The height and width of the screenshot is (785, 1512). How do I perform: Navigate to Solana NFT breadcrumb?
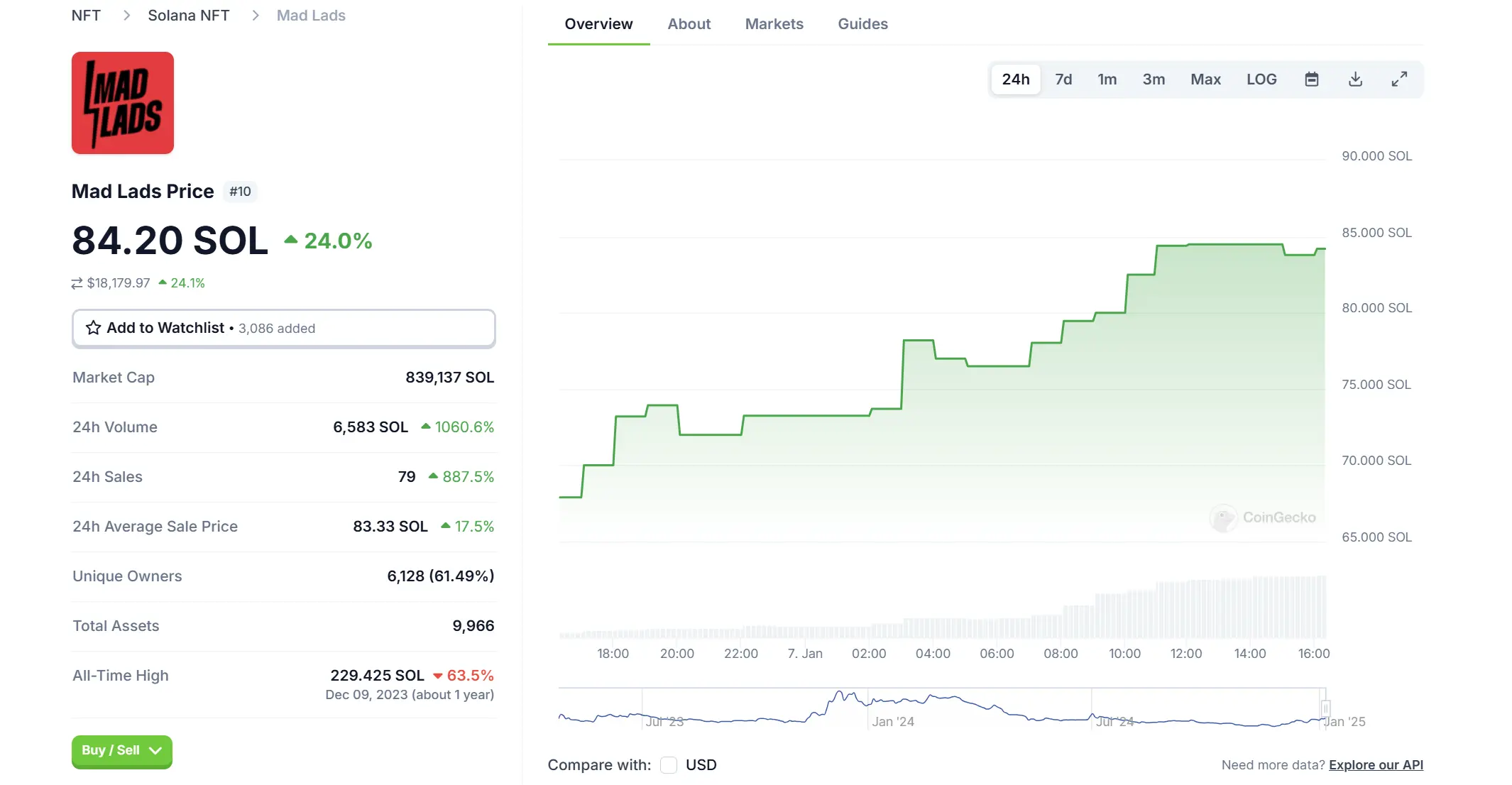pos(187,15)
